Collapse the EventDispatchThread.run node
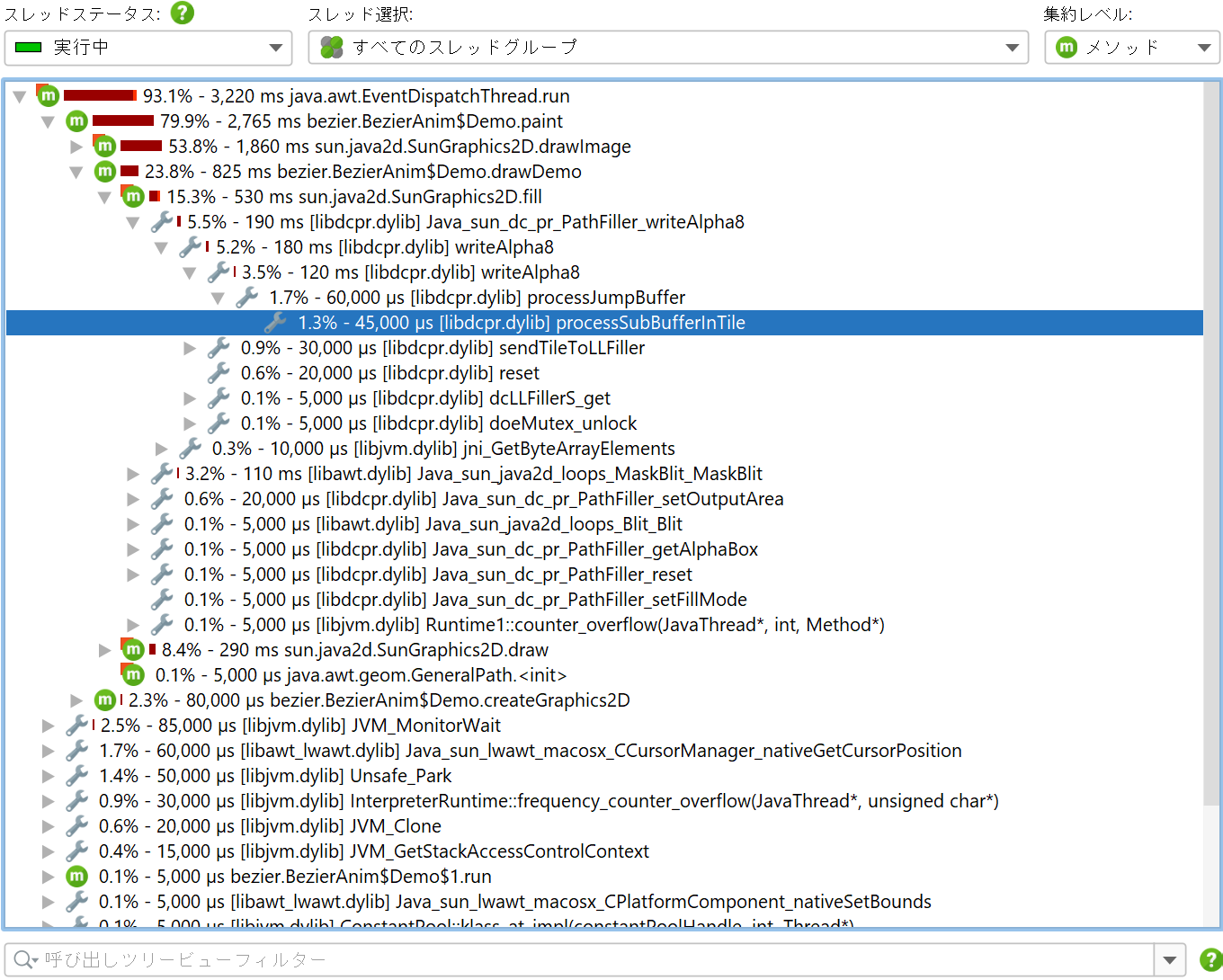The width and height of the screenshot is (1223, 980). pyautogui.click(x=20, y=96)
